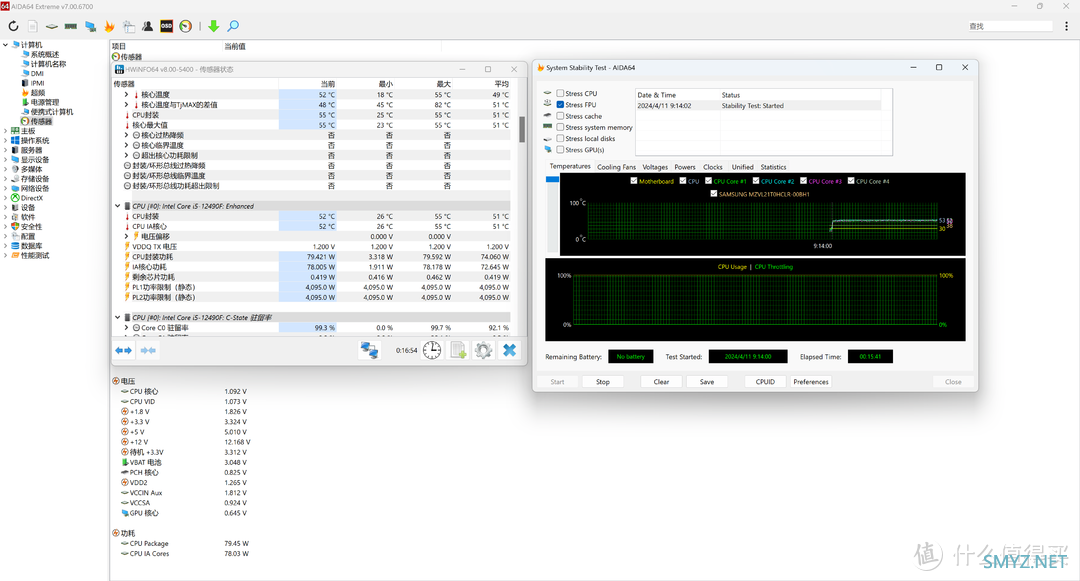Click the Stop button in Stability Test
Image resolution: width=1080 pixels, height=581 pixels.
[x=603, y=382]
